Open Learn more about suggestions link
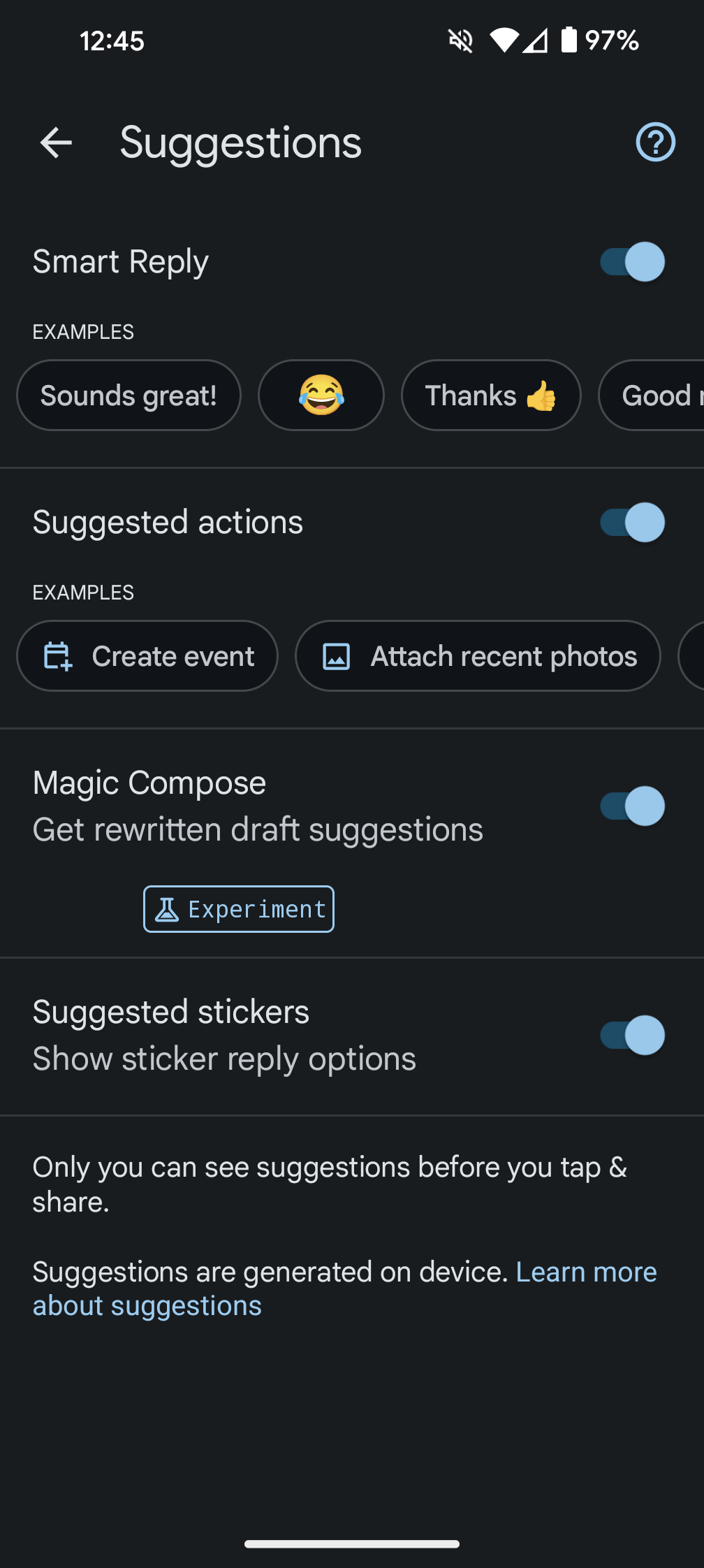This screenshot has height=1568, width=704. click(x=345, y=1289)
